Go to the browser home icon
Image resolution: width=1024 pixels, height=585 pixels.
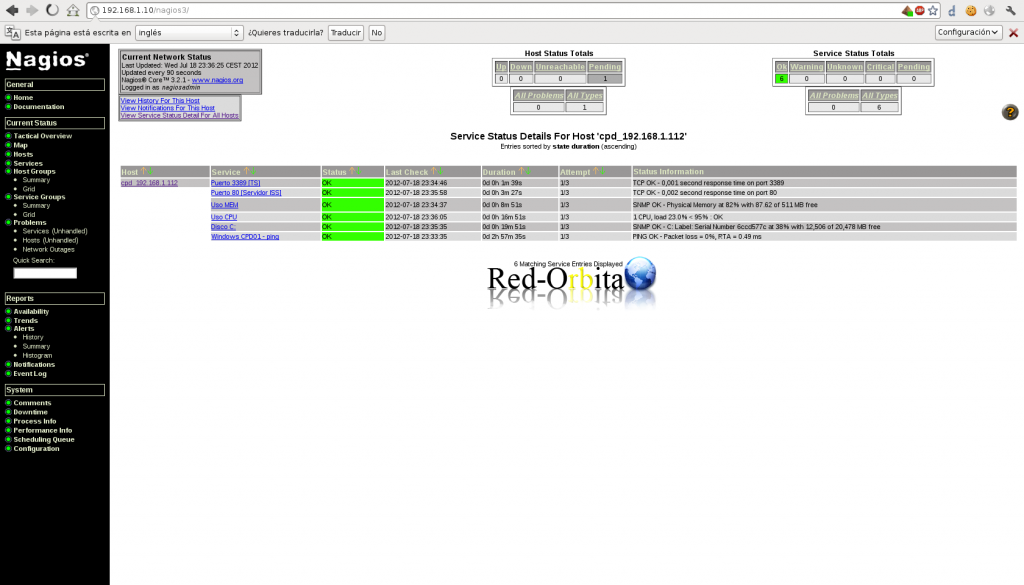[73, 10]
